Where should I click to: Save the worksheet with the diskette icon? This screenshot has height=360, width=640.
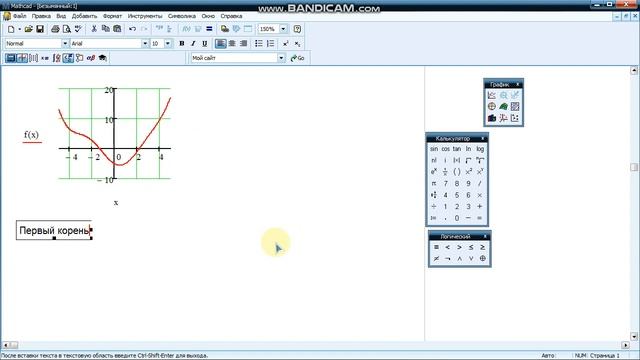pos(40,29)
